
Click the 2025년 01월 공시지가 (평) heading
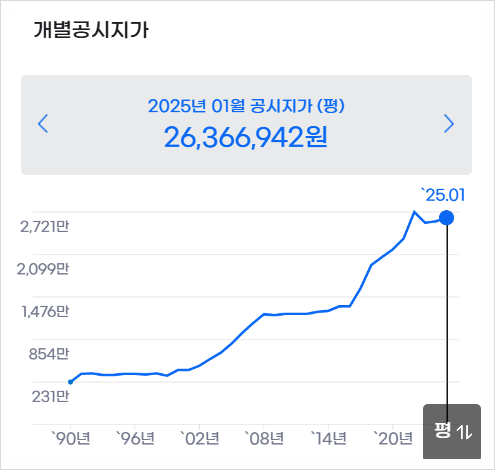tap(246, 106)
